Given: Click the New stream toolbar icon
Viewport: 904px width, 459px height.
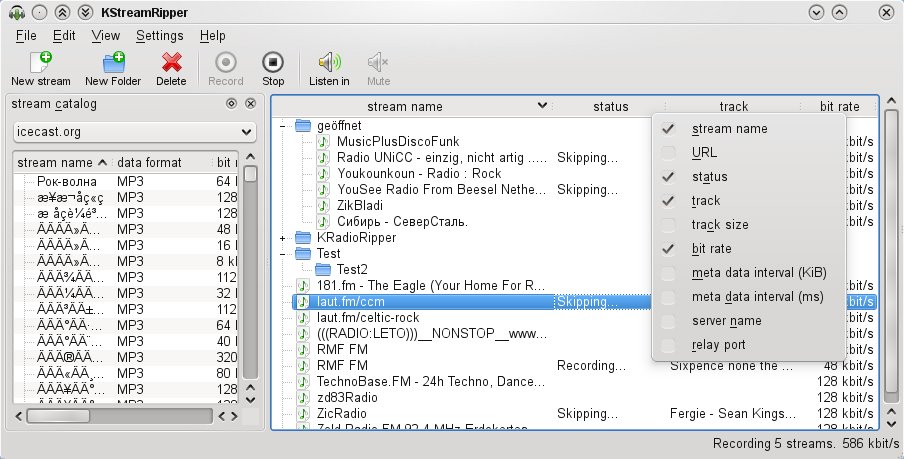Looking at the screenshot, I should coord(40,62).
